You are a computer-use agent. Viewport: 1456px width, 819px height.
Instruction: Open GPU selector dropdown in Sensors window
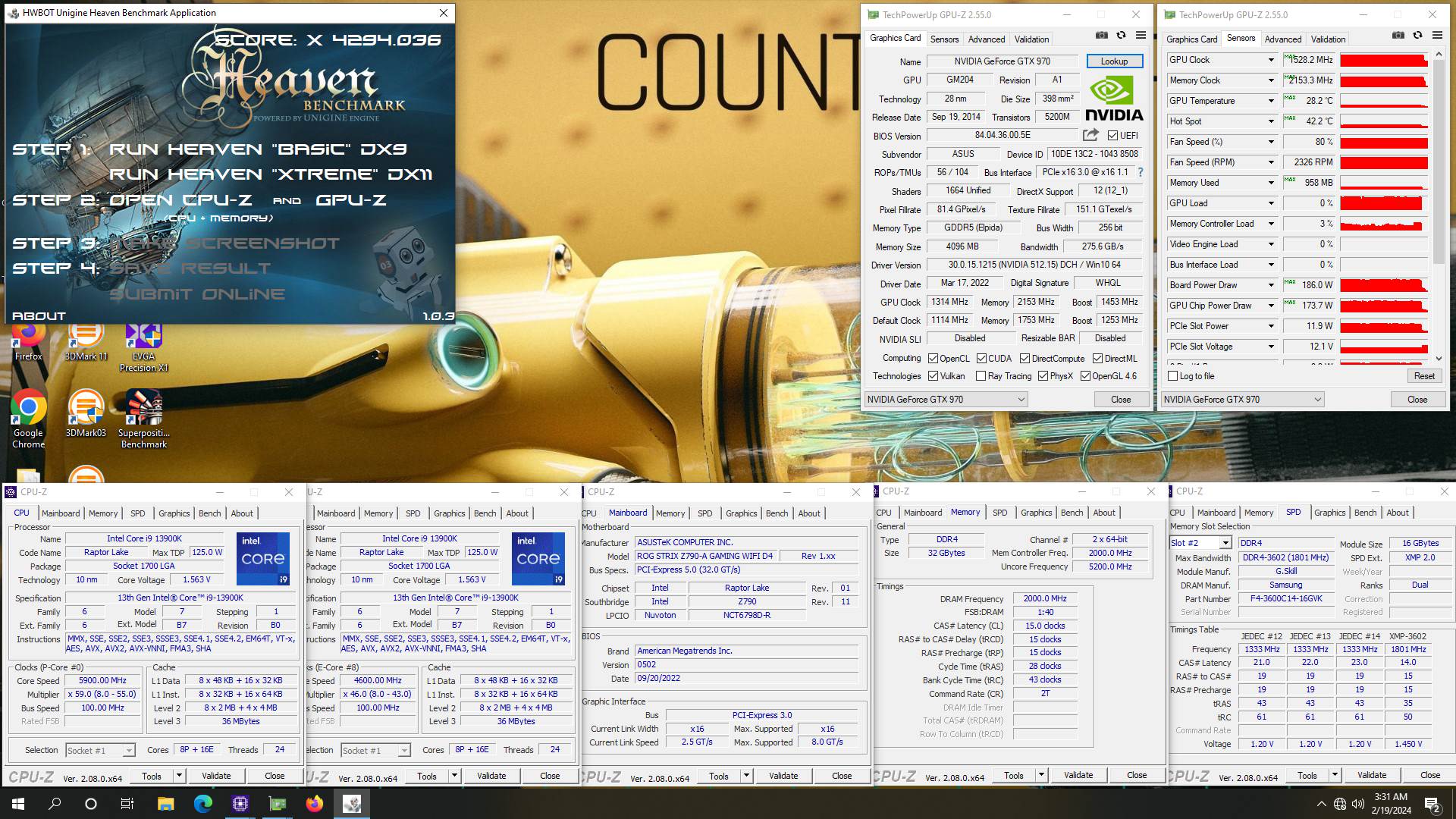coord(1242,400)
